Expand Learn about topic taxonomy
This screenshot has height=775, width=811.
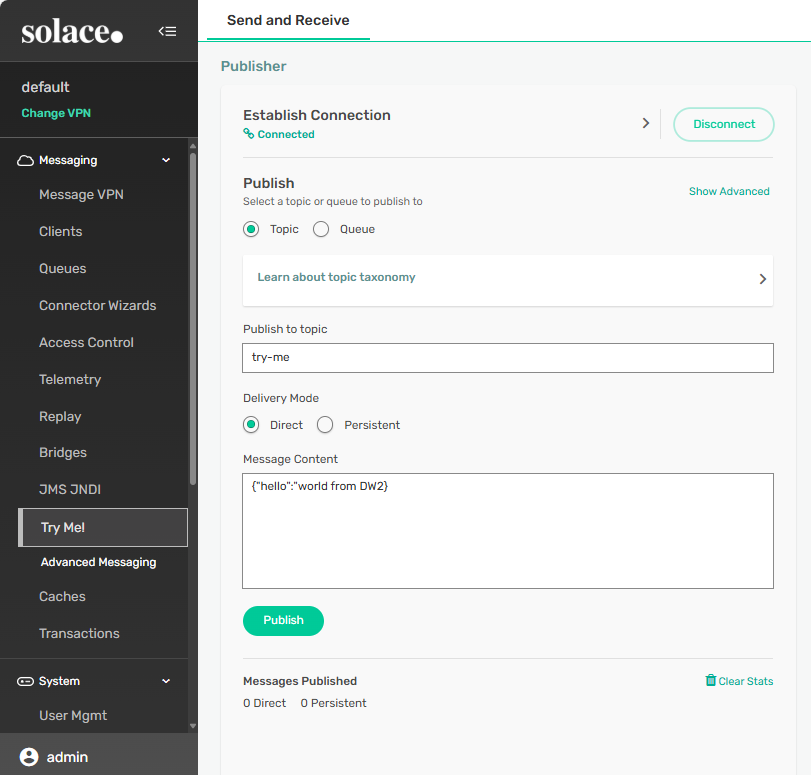click(762, 279)
